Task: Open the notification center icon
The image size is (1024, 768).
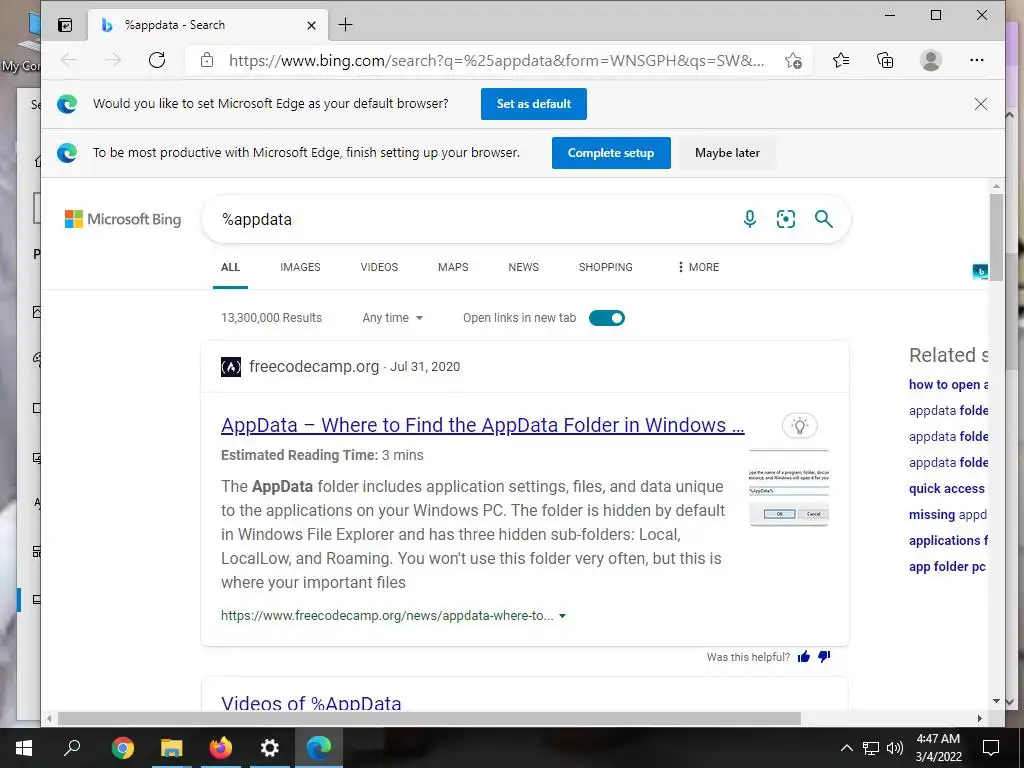Action: coord(991,748)
